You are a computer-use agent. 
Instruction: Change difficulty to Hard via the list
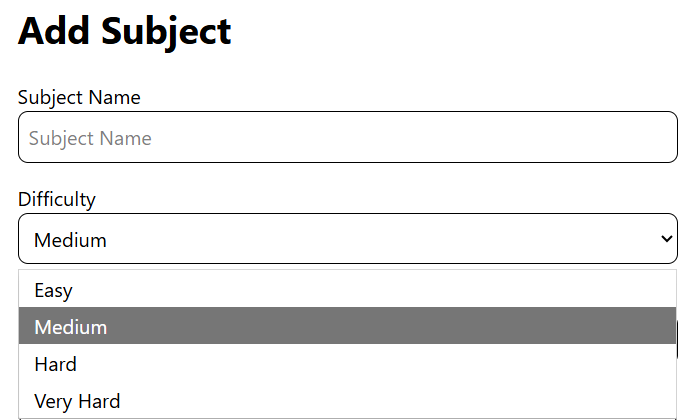[x=347, y=363]
